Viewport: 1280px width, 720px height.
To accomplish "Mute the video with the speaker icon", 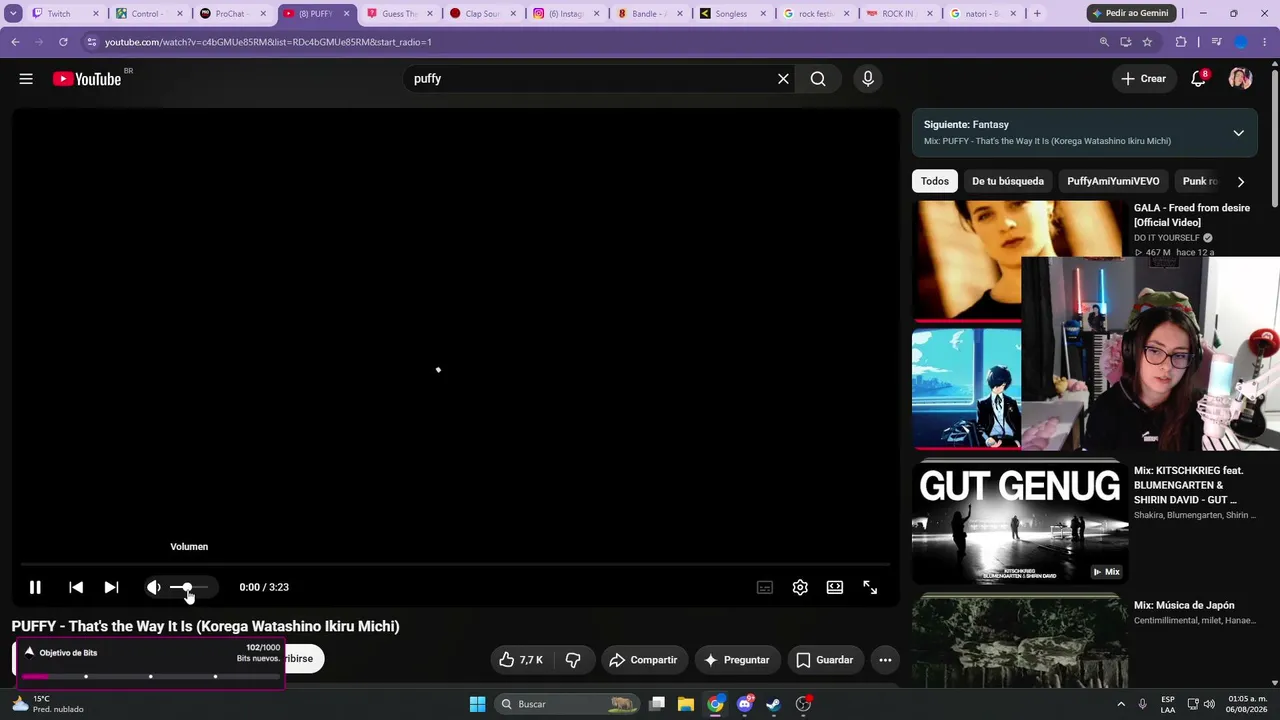I will (153, 587).
